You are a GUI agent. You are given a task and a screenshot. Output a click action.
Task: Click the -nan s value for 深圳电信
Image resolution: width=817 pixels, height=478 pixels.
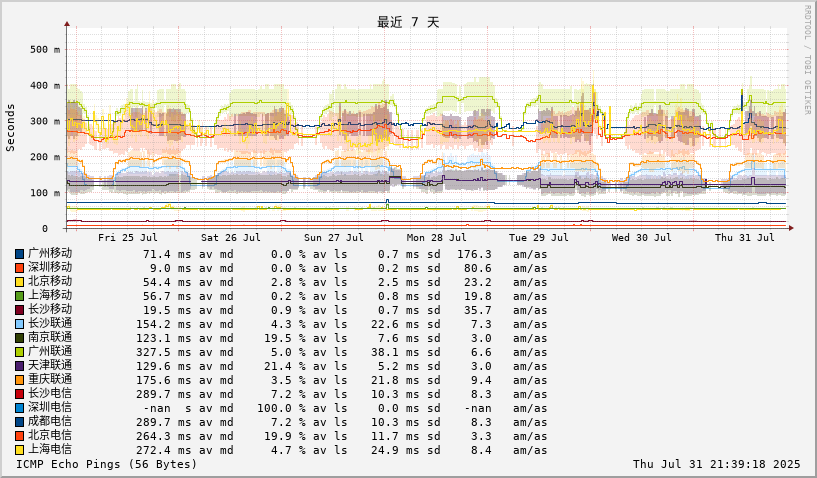pyautogui.click(x=167, y=408)
